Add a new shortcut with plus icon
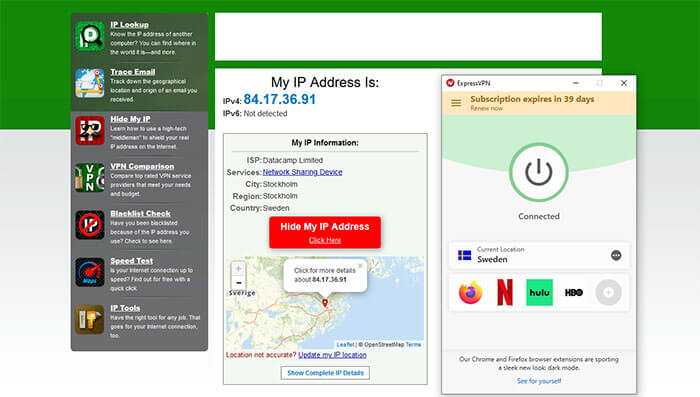Image resolution: width=700 pixels, height=397 pixels. click(x=608, y=293)
